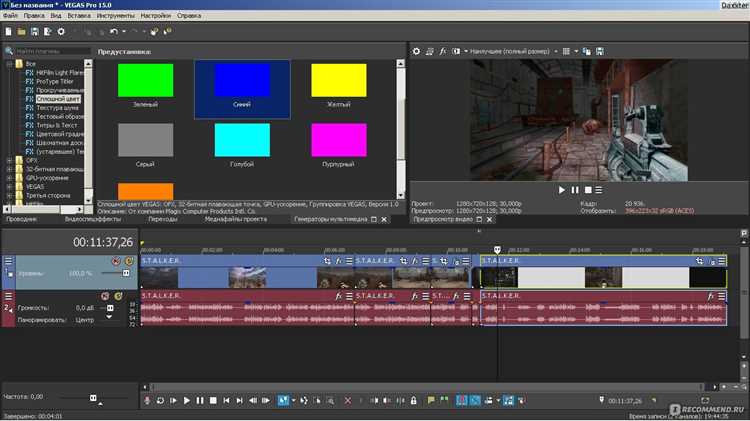This screenshot has width=750, height=421.
Task: Stop the video preview
Action: 588,190
